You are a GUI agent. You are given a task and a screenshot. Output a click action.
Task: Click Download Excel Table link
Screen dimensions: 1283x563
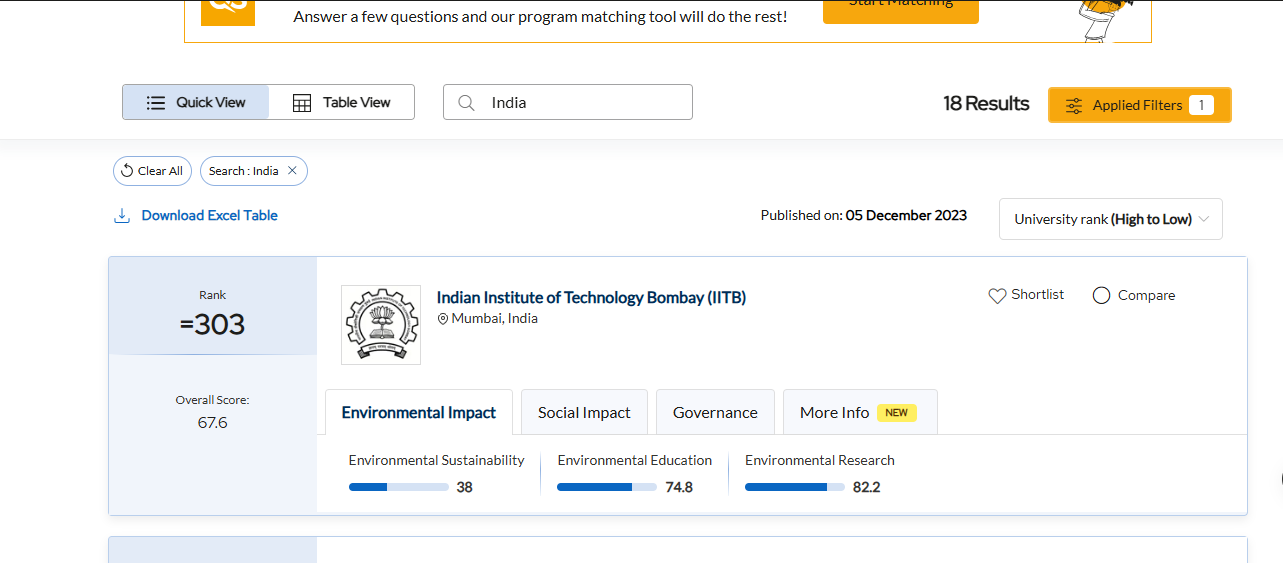pyautogui.click(x=209, y=215)
